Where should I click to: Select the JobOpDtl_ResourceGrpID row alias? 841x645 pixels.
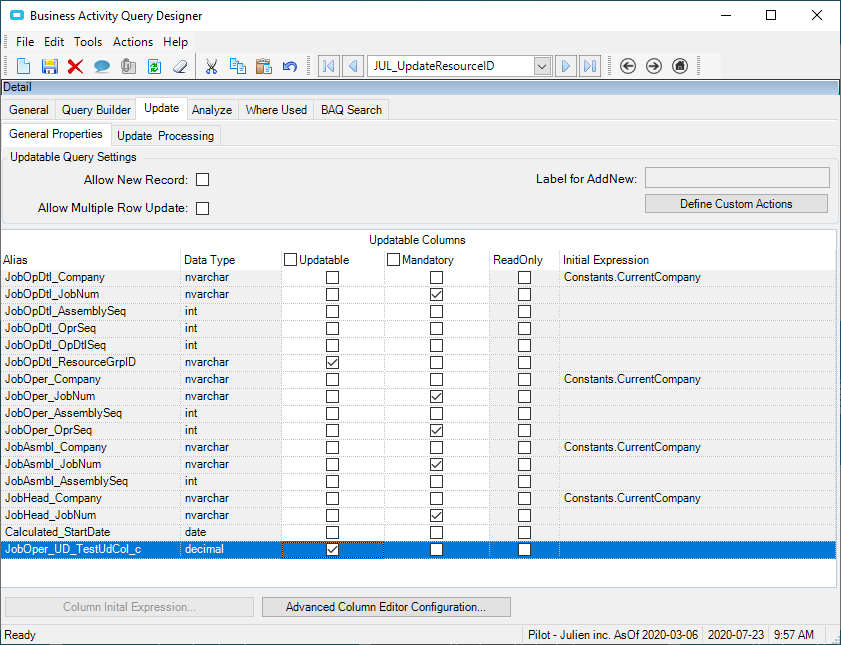[x=70, y=362]
